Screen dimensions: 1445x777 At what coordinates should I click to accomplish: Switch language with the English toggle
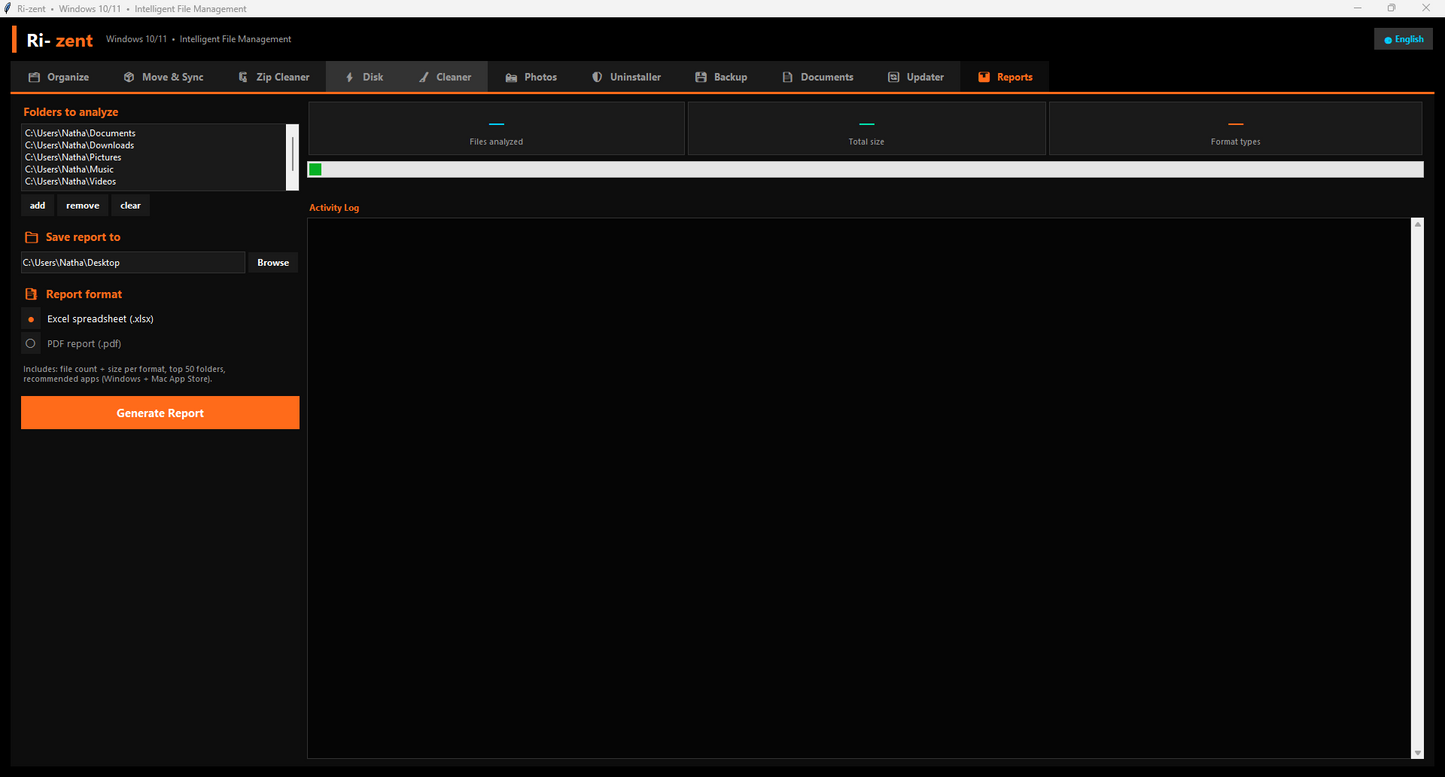tap(1404, 40)
